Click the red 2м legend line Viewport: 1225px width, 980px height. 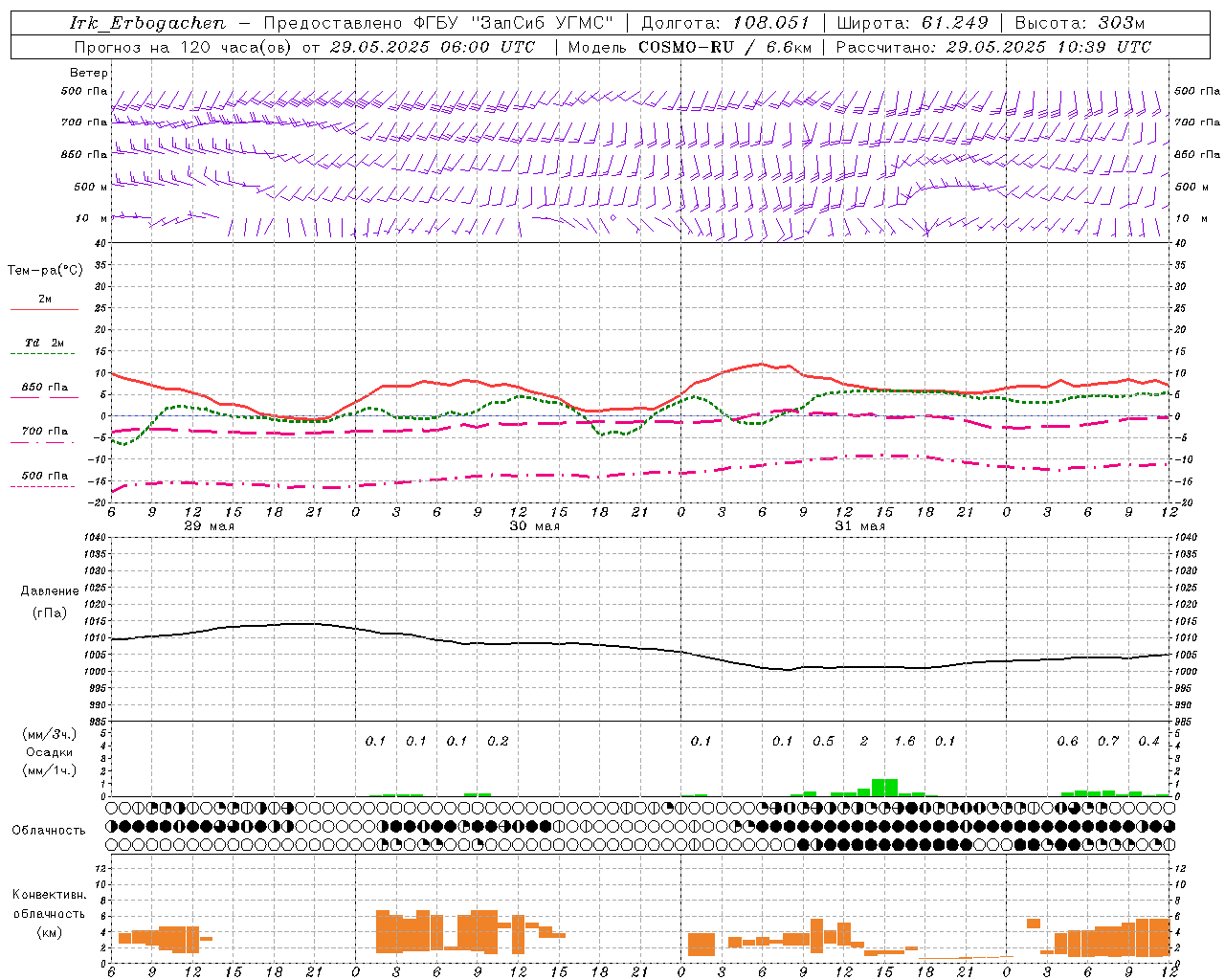tap(44, 309)
